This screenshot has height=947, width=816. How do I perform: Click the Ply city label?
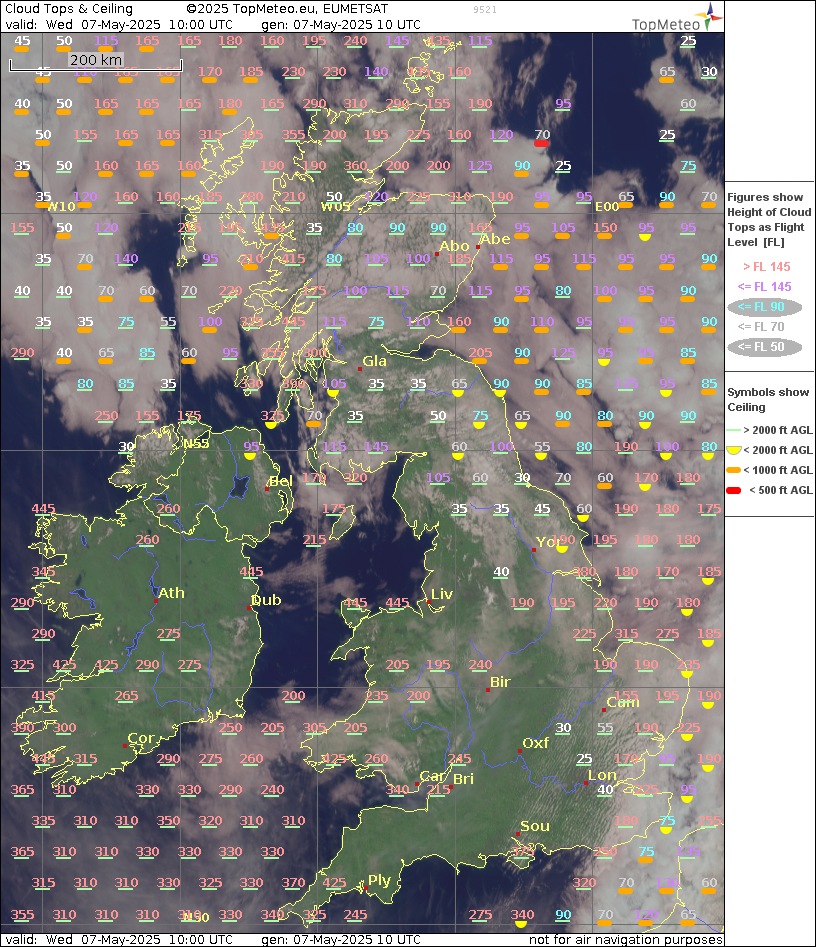[x=379, y=881]
